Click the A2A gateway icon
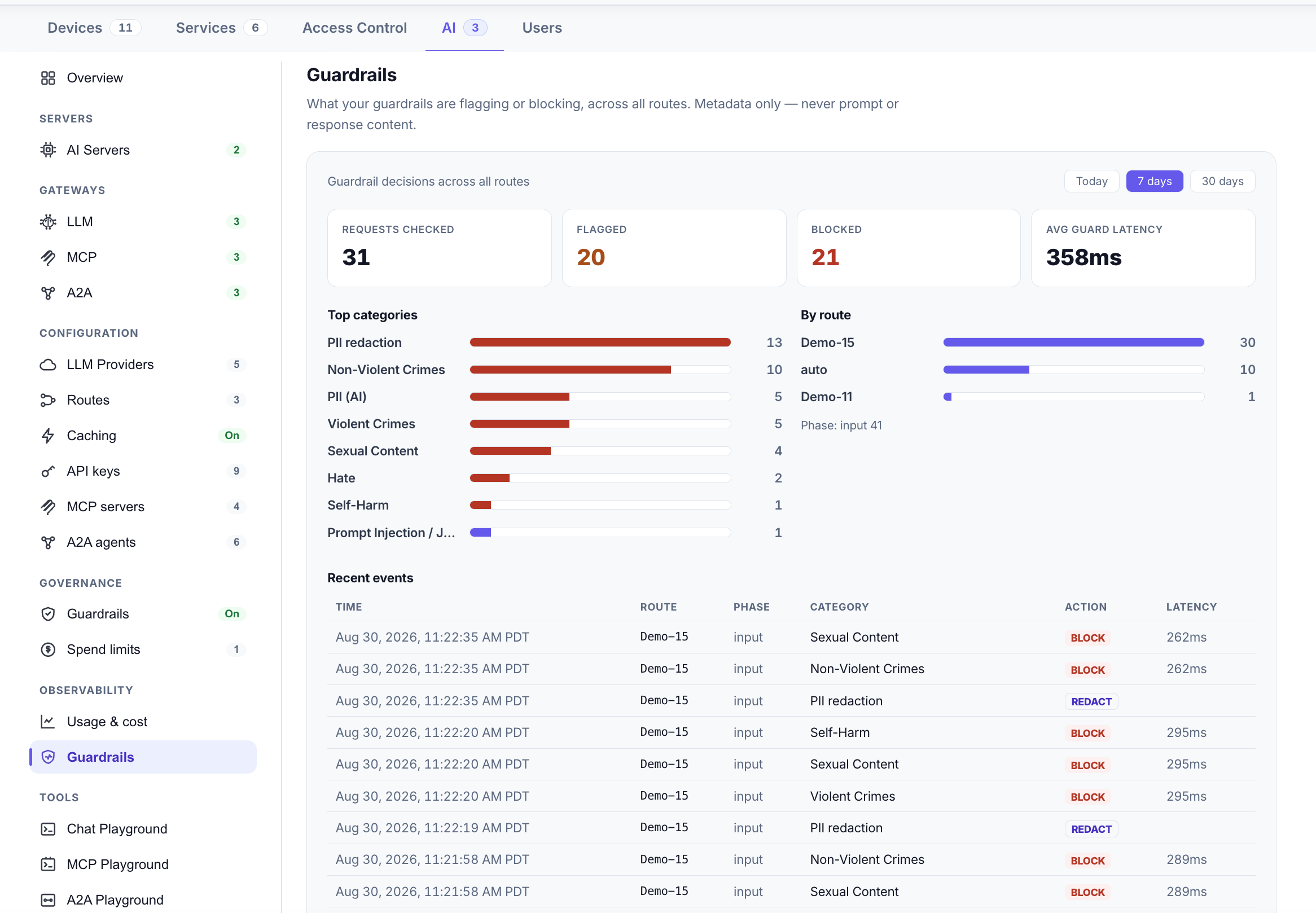 (x=48, y=293)
